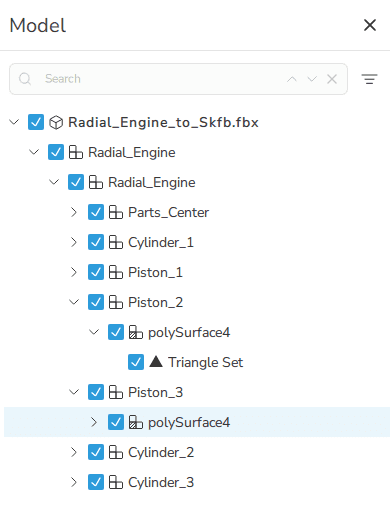Jump to previous search result arrow
Viewport: 390px width, 511px height.
pos(292,79)
